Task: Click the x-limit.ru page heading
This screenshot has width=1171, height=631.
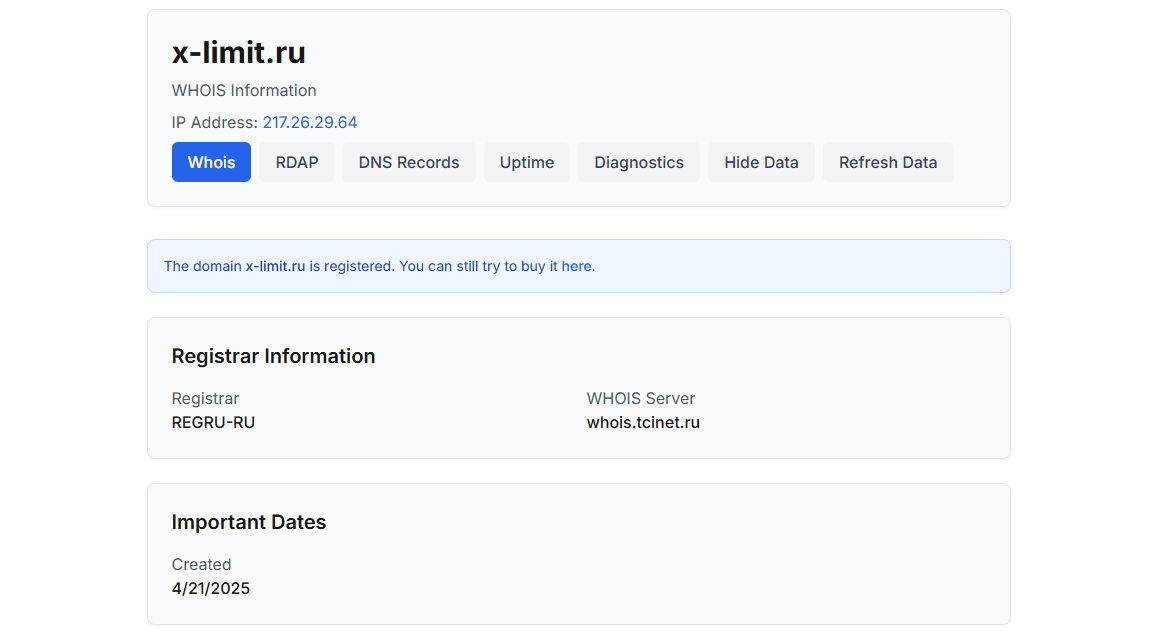Action: [x=239, y=52]
